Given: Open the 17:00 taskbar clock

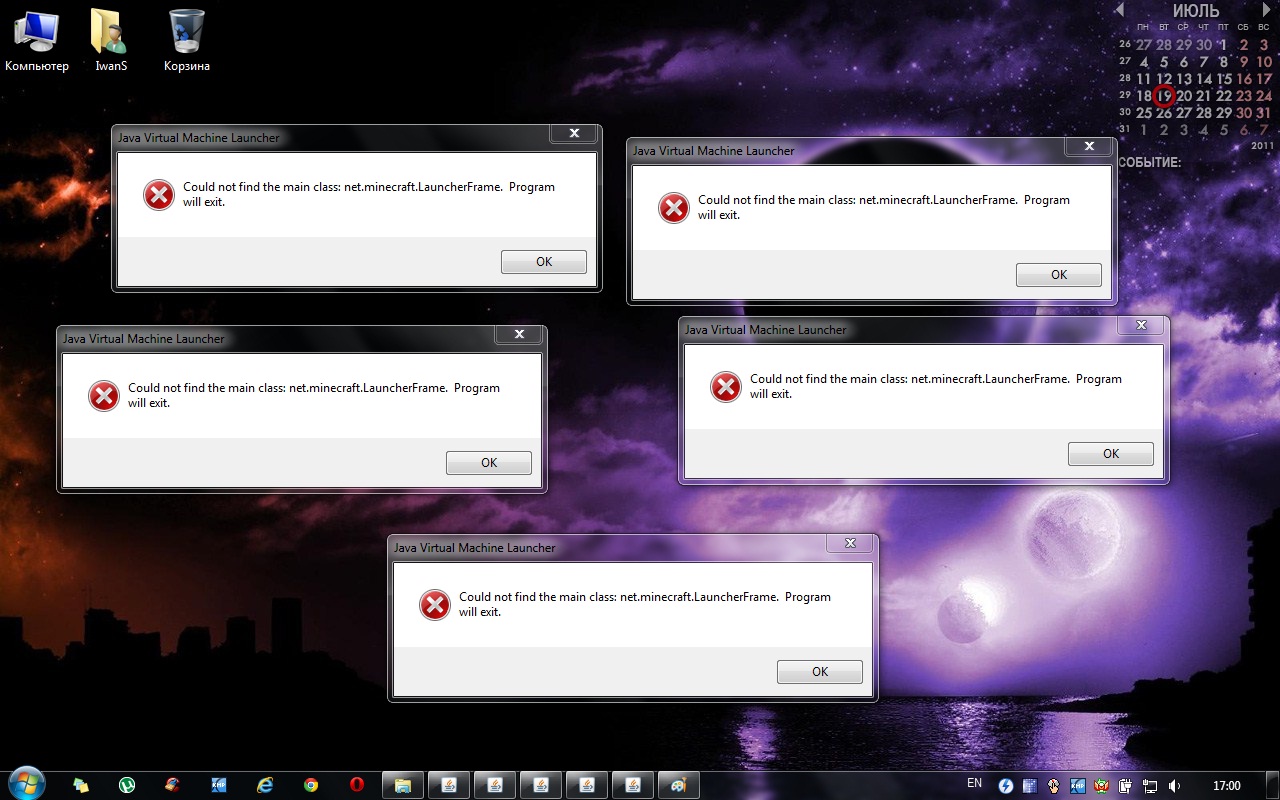Looking at the screenshot, I should 1226,786.
